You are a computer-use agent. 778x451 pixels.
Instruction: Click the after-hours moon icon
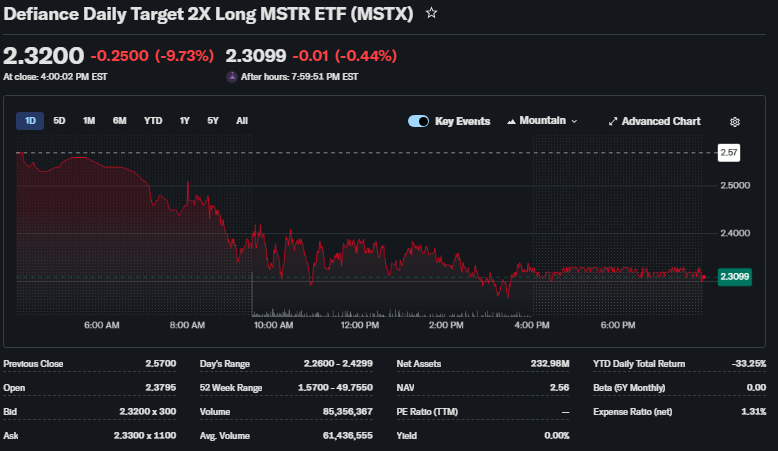232,76
